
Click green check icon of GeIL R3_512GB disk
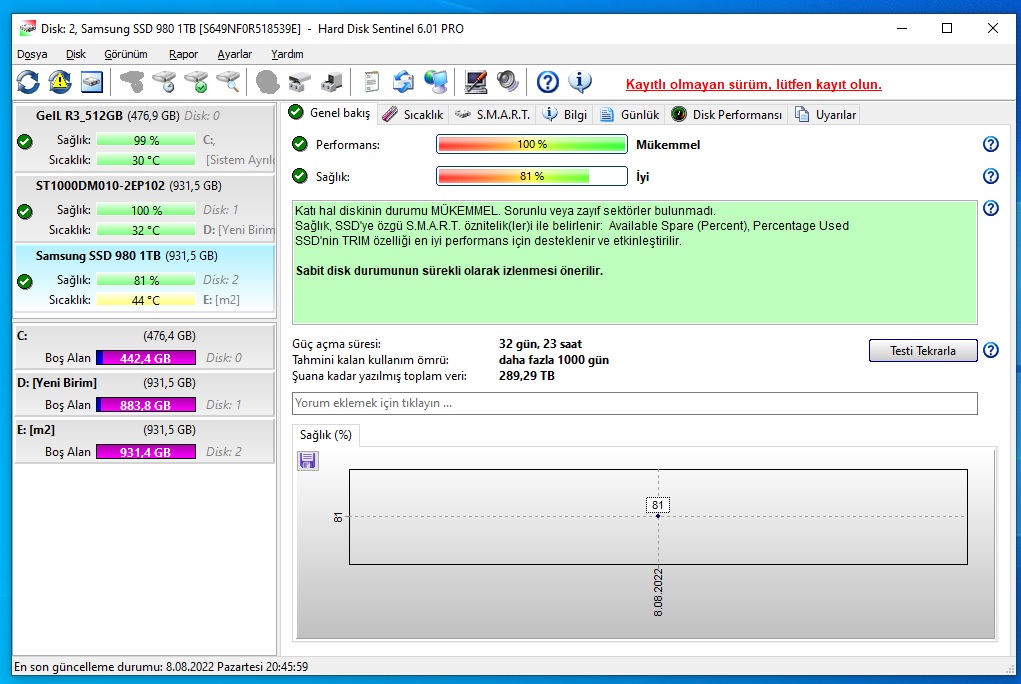click(x=25, y=141)
